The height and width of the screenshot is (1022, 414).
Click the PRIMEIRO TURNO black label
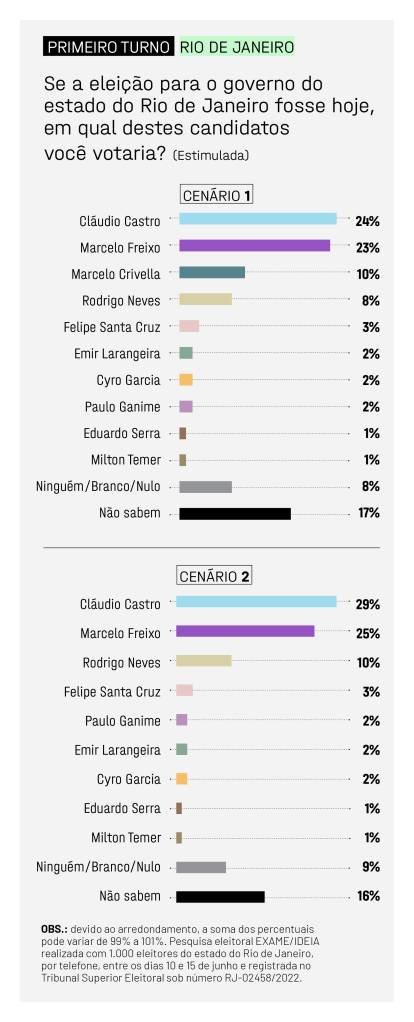coord(109,47)
